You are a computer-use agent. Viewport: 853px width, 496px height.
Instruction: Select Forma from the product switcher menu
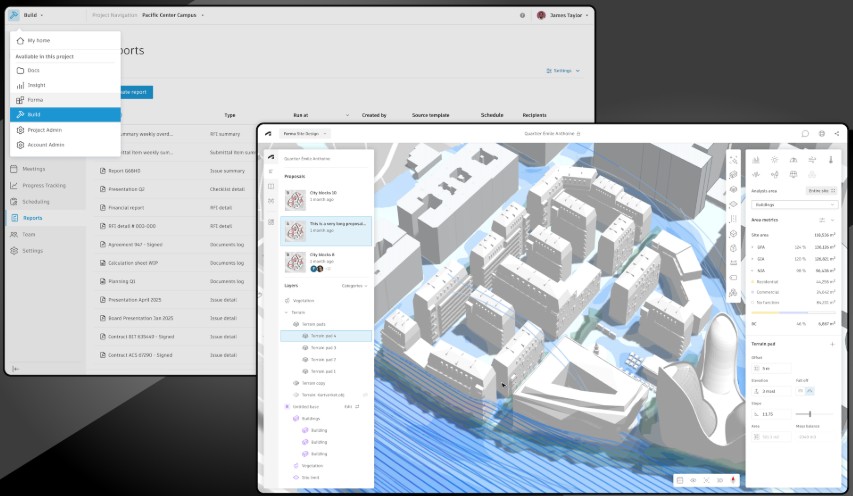tap(35, 100)
